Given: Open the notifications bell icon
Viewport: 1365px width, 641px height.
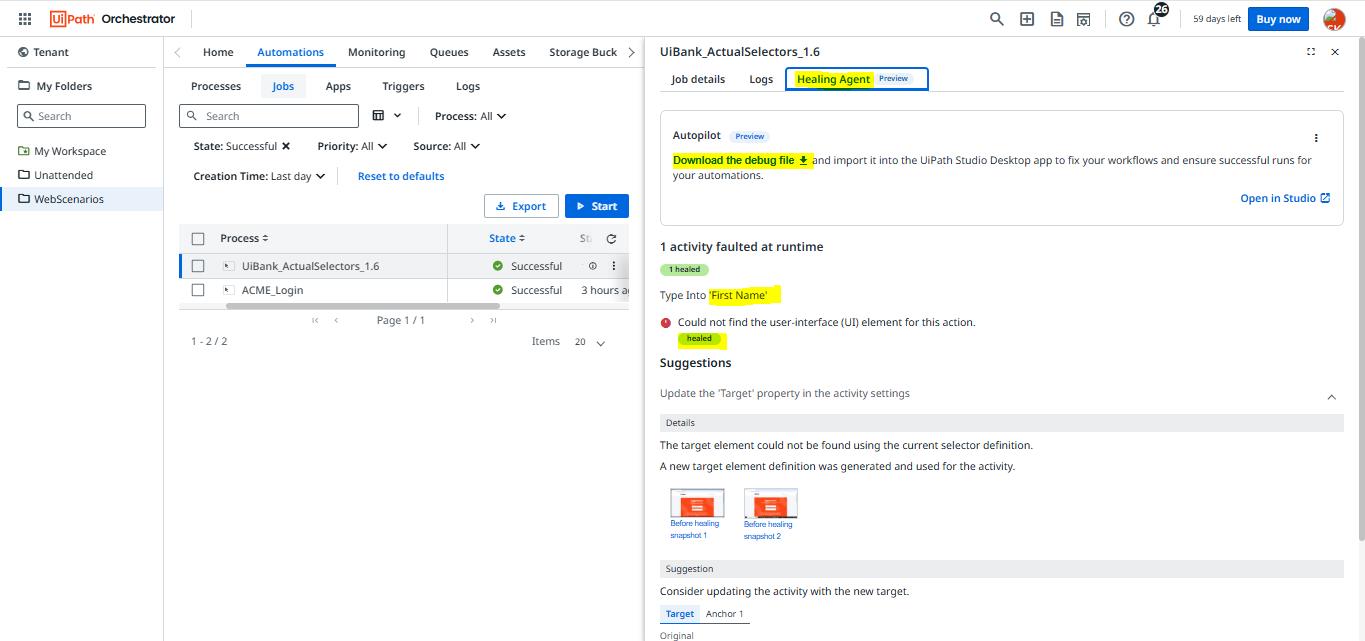Looking at the screenshot, I should (1154, 19).
